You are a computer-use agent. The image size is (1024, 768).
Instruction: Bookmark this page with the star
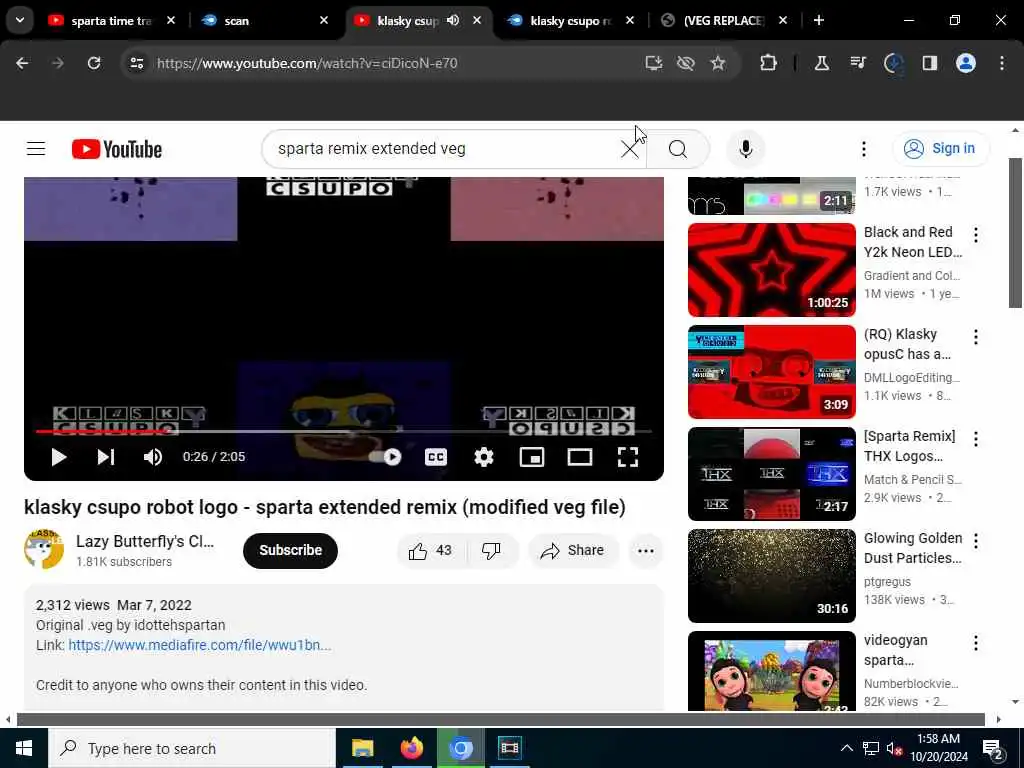[718, 63]
